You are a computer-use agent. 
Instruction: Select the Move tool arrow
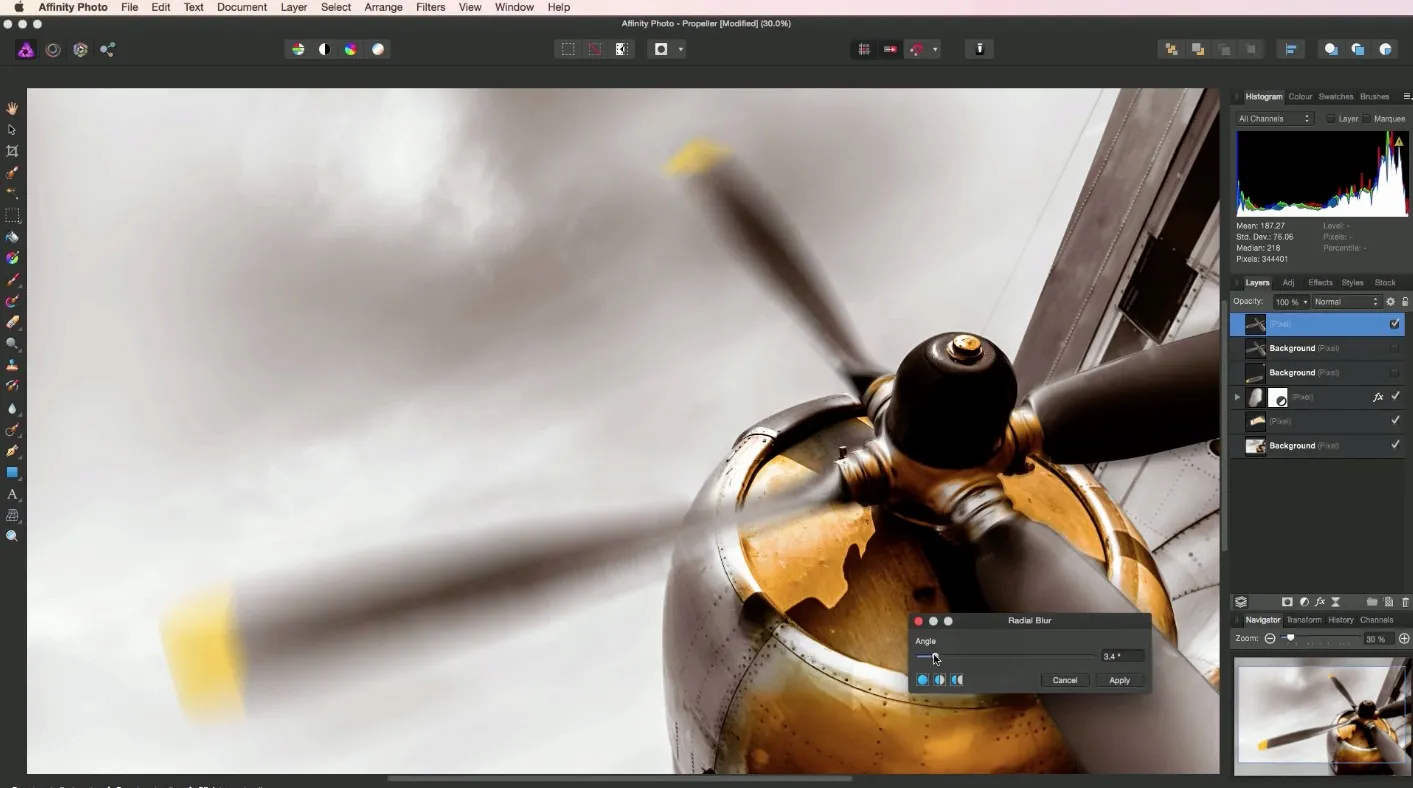(x=12, y=130)
